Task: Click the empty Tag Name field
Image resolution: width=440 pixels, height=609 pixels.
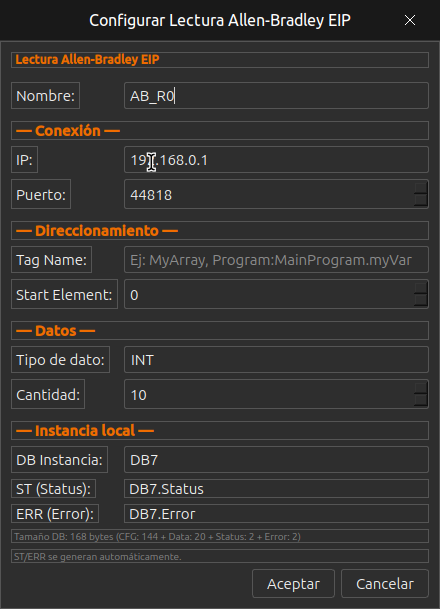Action: coord(276,259)
